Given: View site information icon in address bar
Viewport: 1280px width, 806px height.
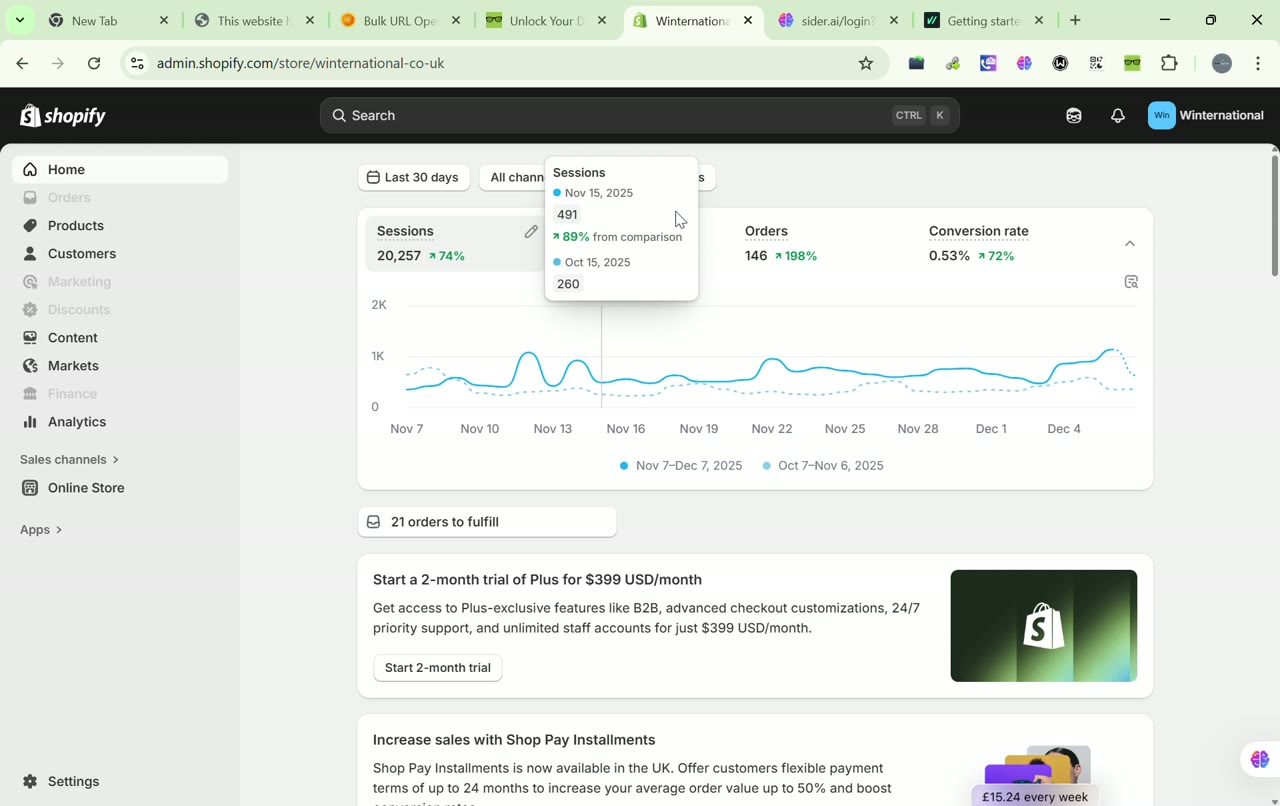Looking at the screenshot, I should (x=138, y=64).
